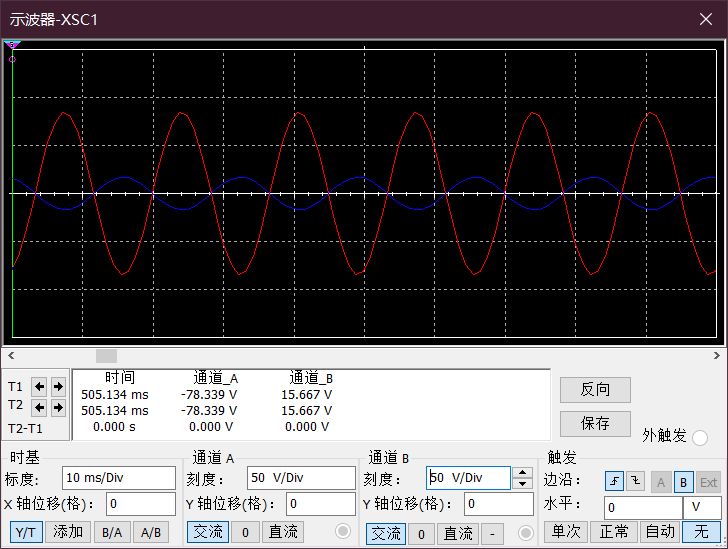Click the T1 cursor marker atop display
The image size is (728, 549).
(12, 45)
